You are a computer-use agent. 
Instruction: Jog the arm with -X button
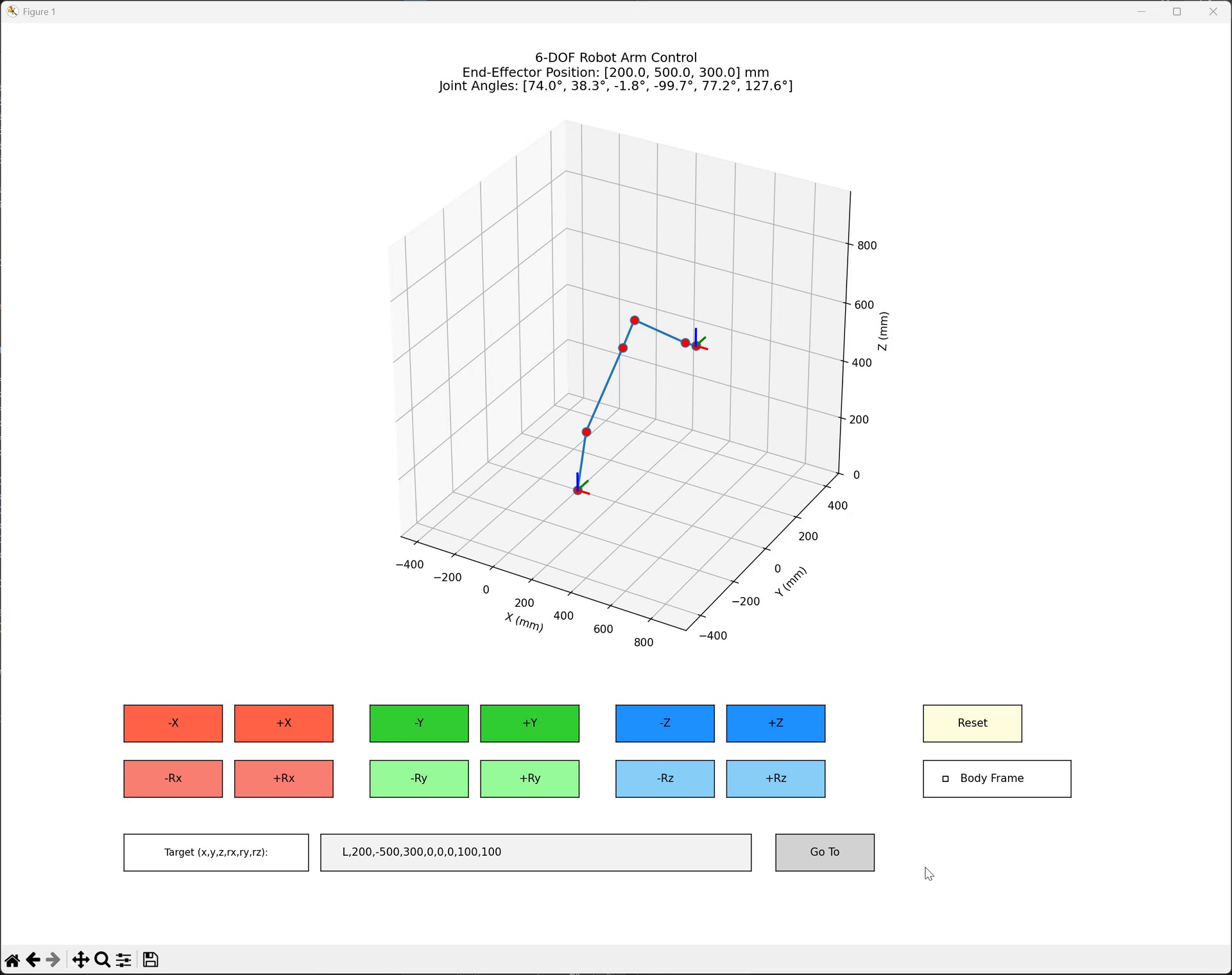[173, 724]
